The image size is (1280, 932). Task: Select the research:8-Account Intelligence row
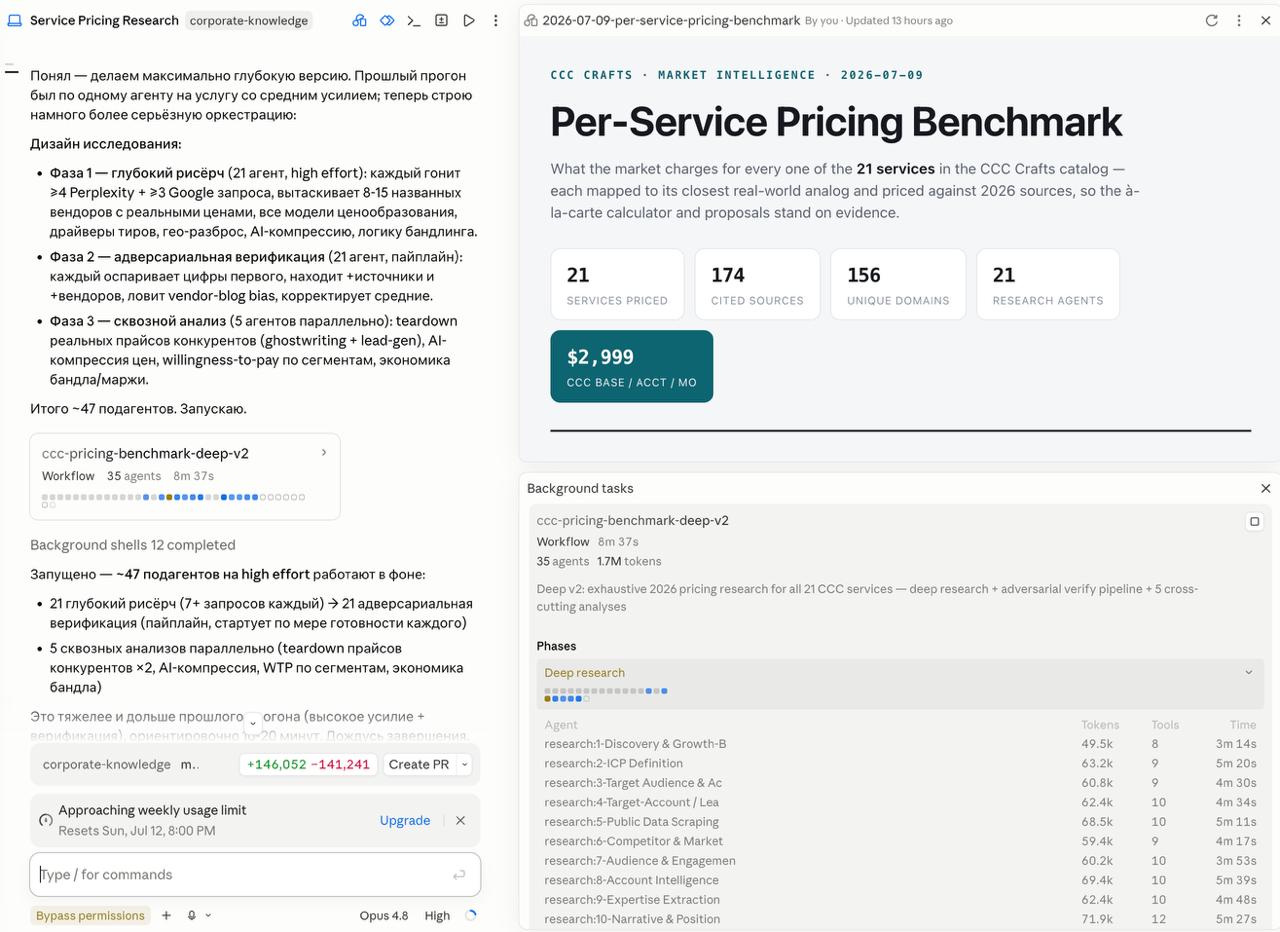tap(900, 880)
